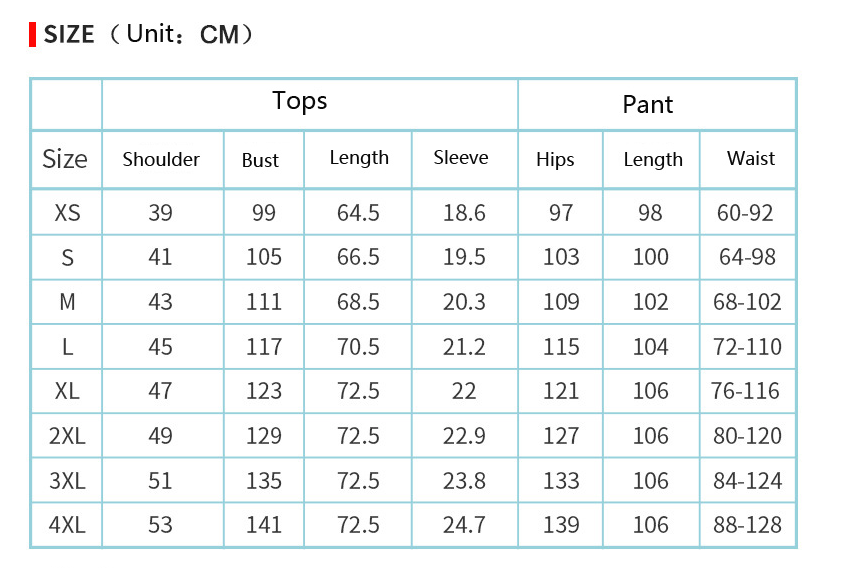The width and height of the screenshot is (853, 568).
Task: Select the Pant group header
Action: 648,105
